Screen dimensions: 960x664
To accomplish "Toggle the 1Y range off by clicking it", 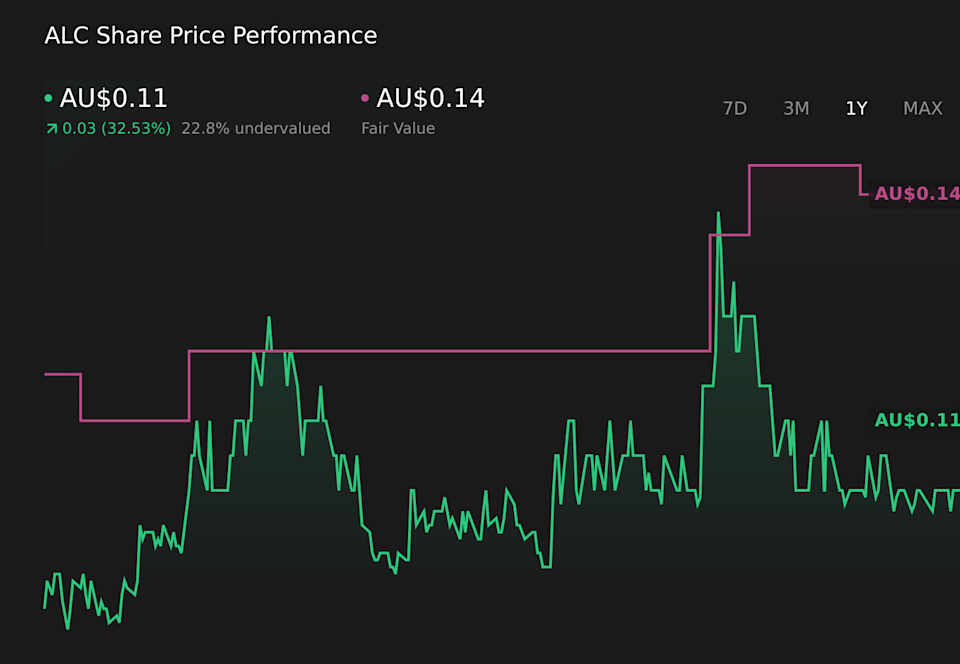I will pos(856,108).
